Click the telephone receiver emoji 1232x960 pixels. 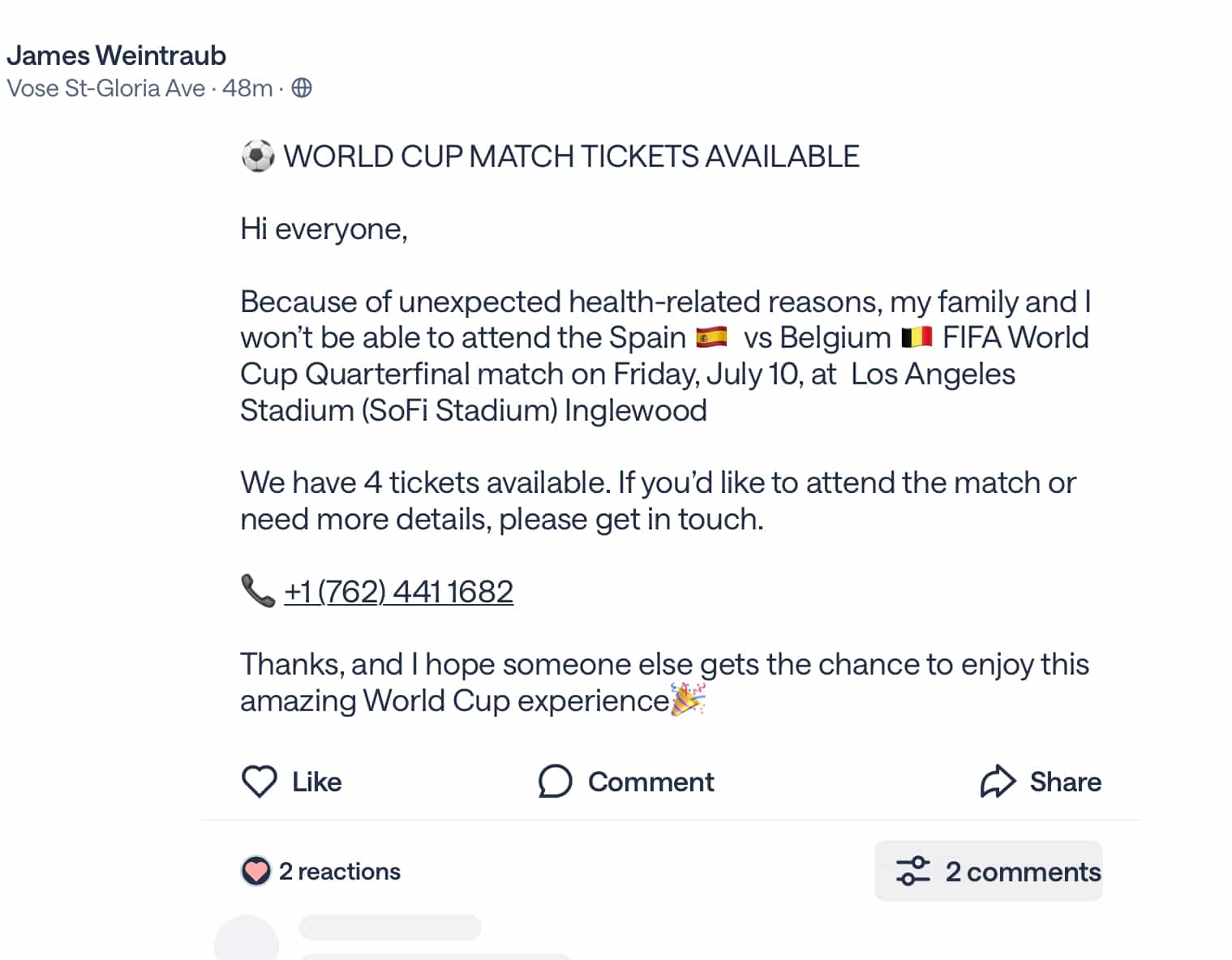pos(258,591)
